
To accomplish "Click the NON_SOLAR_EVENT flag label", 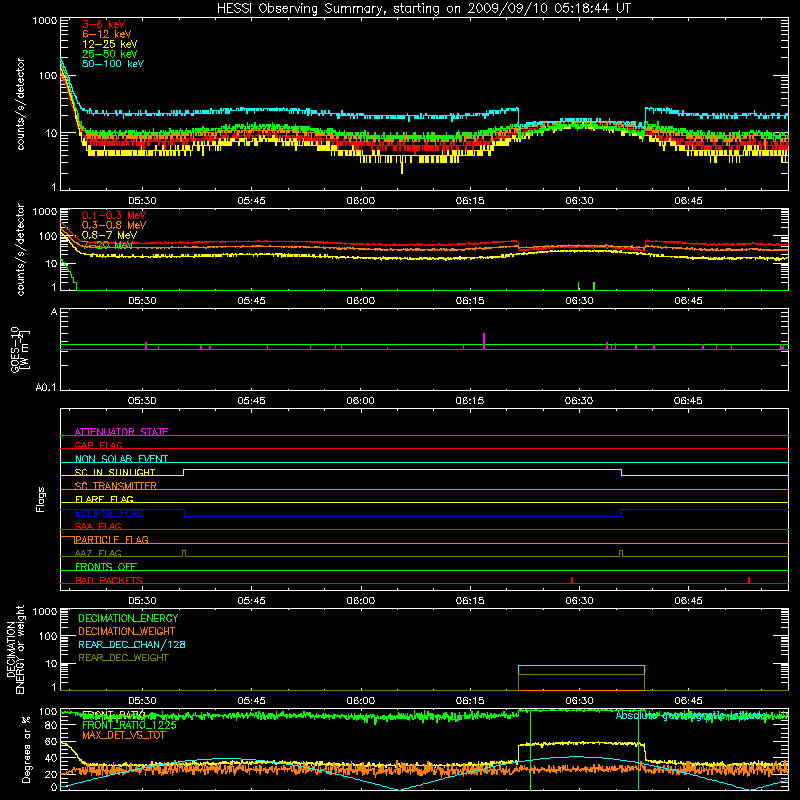I will click(x=121, y=459).
